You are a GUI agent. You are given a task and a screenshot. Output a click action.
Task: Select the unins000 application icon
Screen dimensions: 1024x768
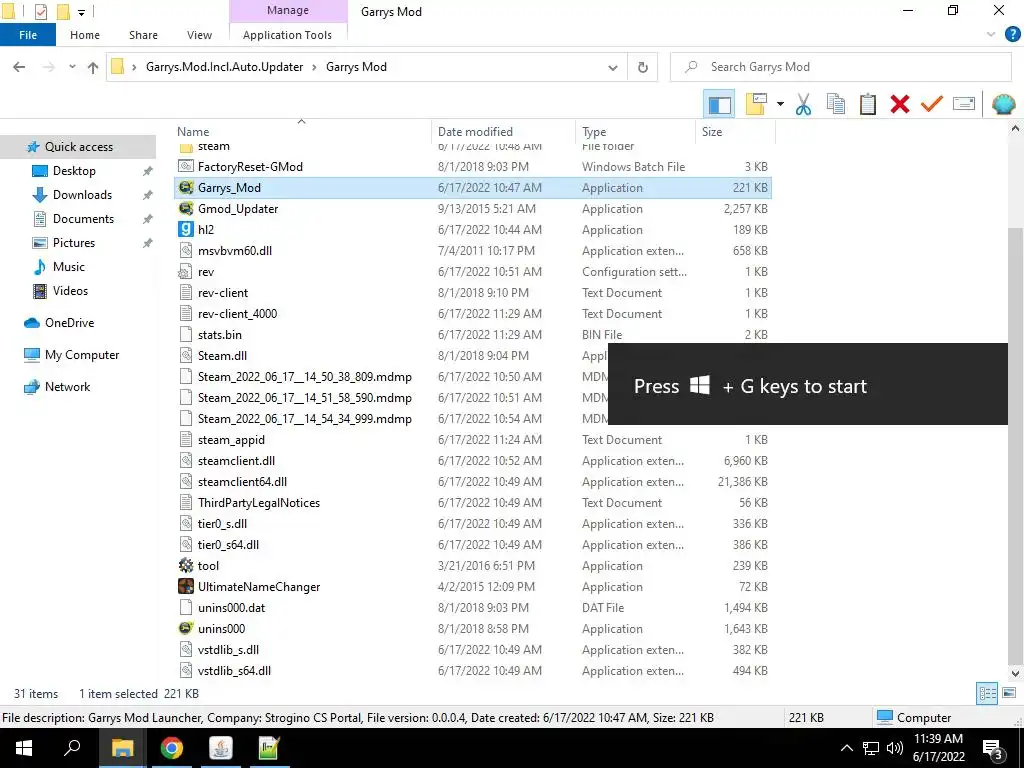click(x=186, y=628)
